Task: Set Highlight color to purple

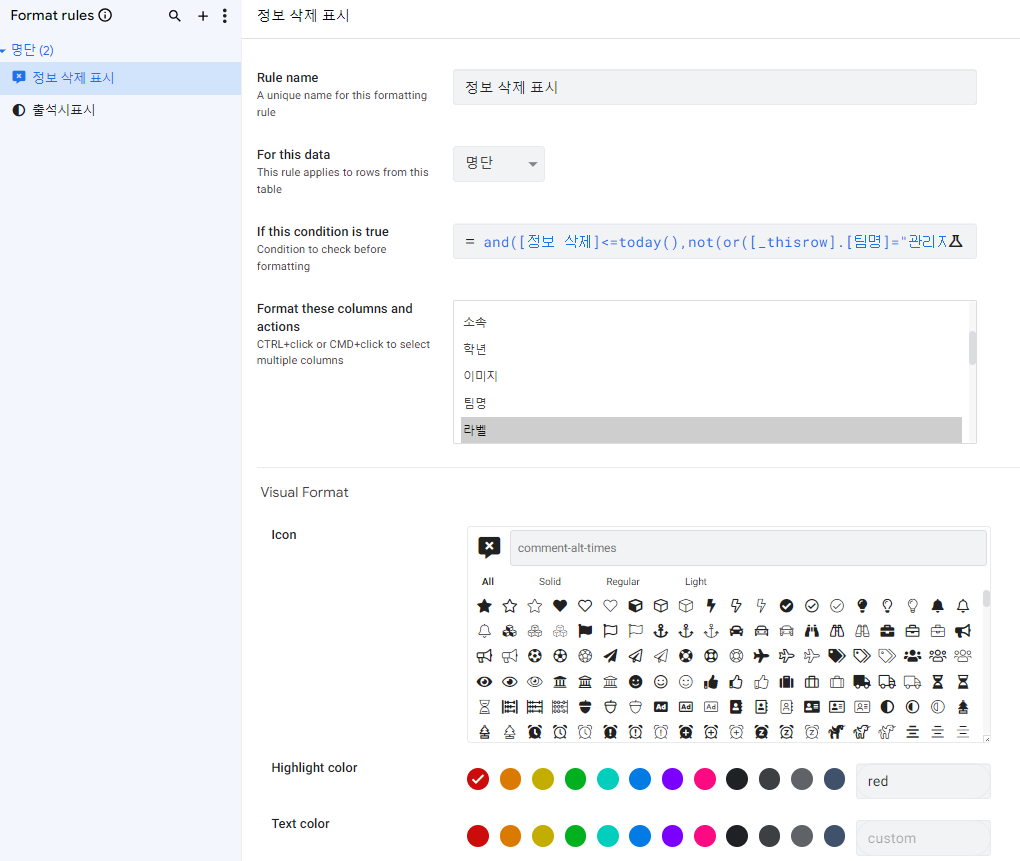Action: 673,779
